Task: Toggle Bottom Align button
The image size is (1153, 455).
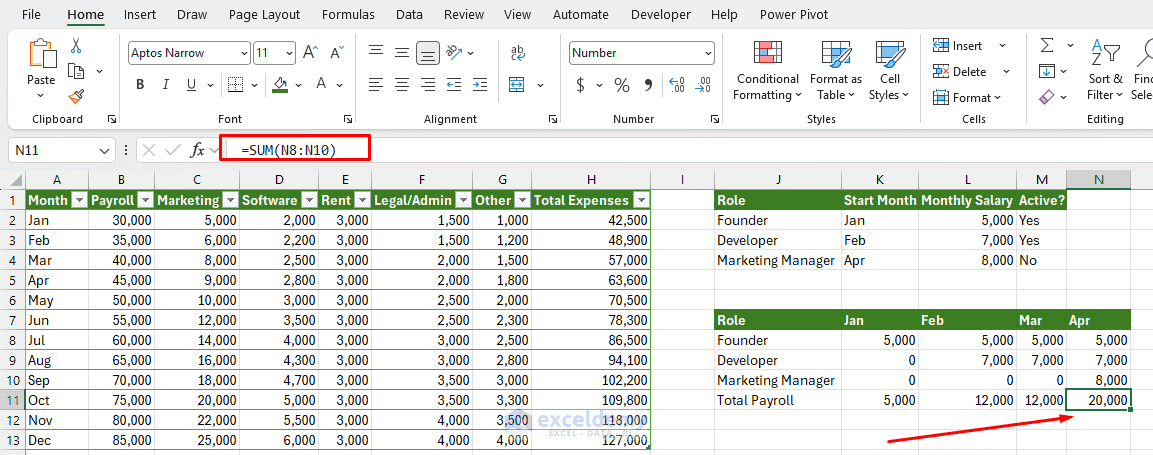Action: coord(428,52)
